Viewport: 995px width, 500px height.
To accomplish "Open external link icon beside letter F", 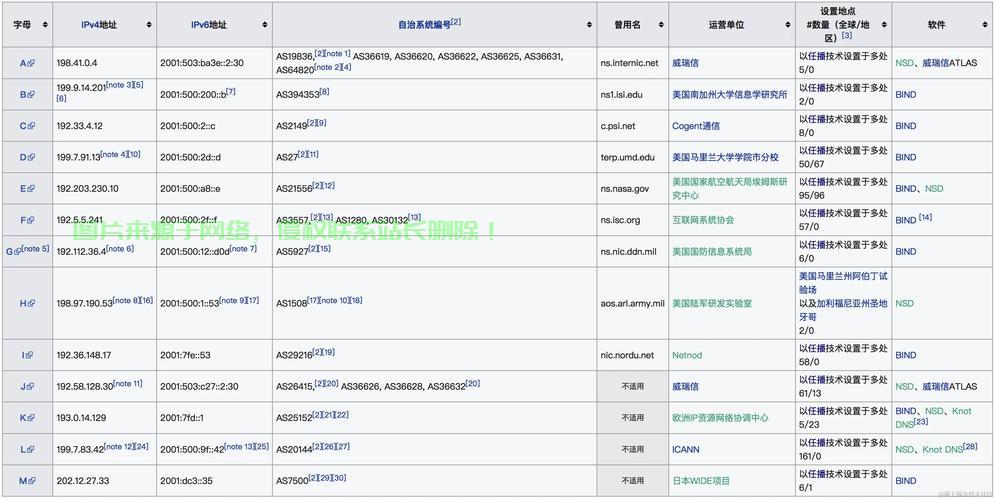I will [x=32, y=220].
